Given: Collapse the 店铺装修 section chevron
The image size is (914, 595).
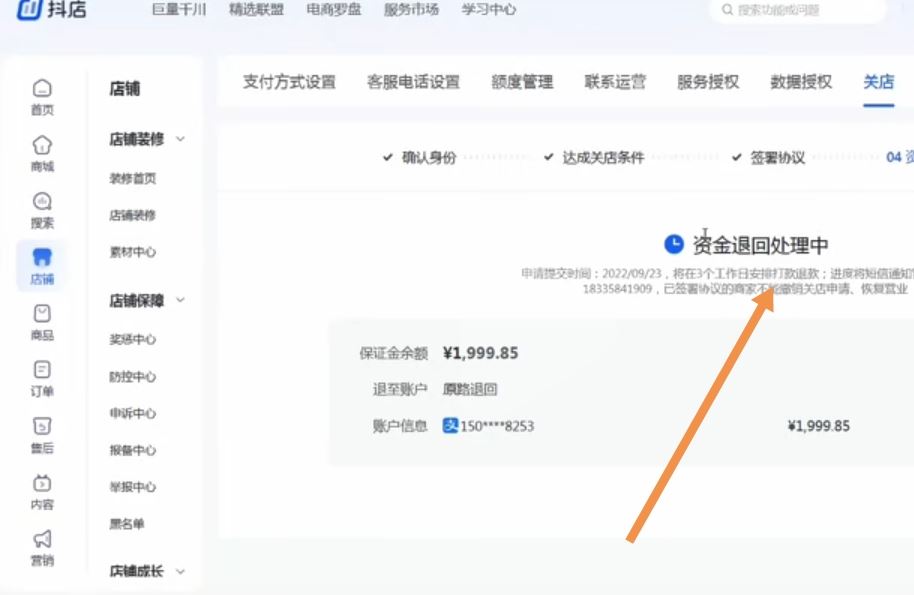Looking at the screenshot, I should [x=180, y=139].
